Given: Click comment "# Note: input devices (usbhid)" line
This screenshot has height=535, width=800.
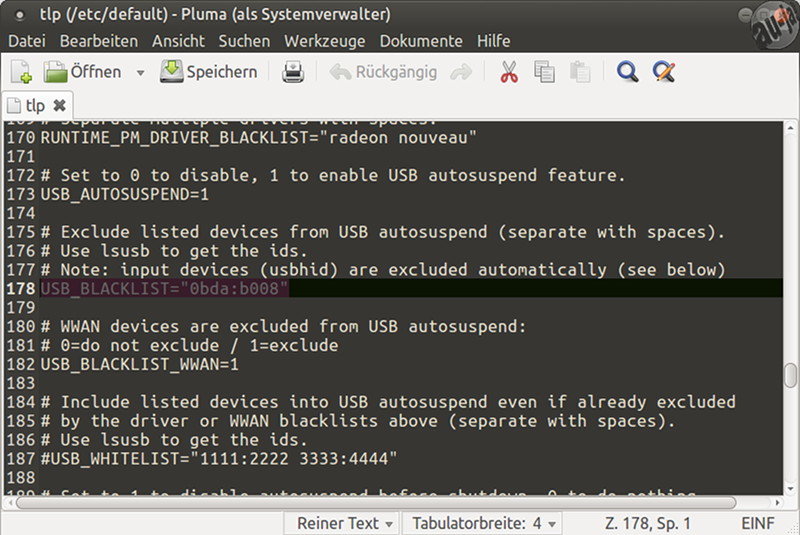Looking at the screenshot, I should 383,270.
